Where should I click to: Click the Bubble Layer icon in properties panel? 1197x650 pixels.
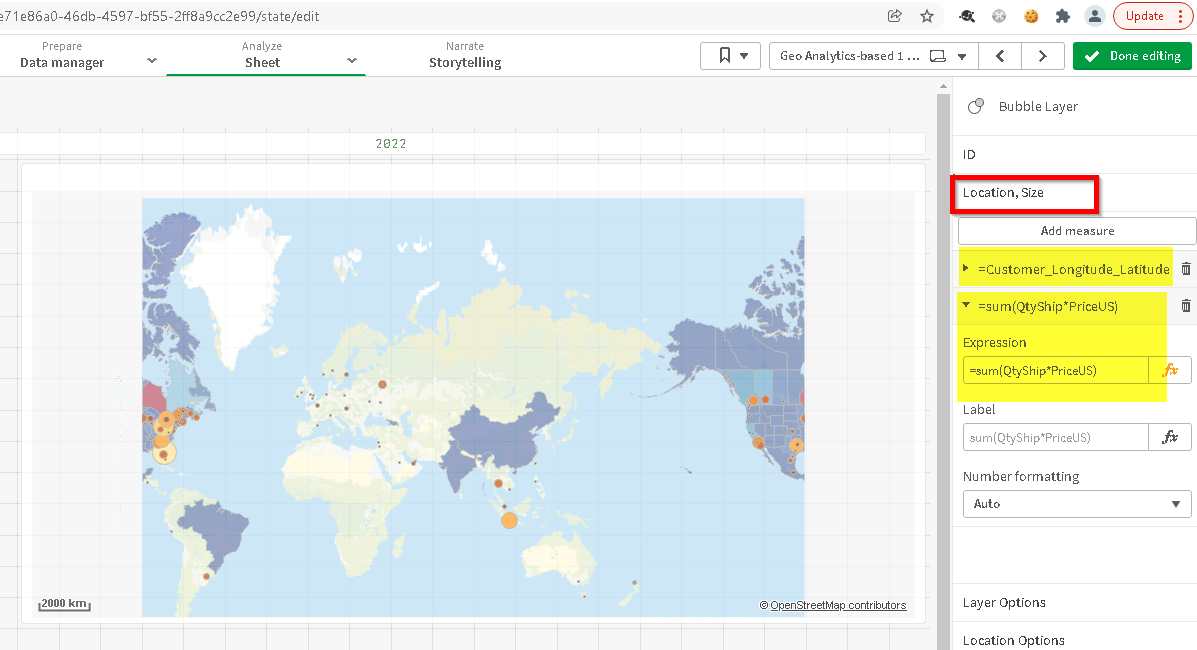(x=975, y=106)
